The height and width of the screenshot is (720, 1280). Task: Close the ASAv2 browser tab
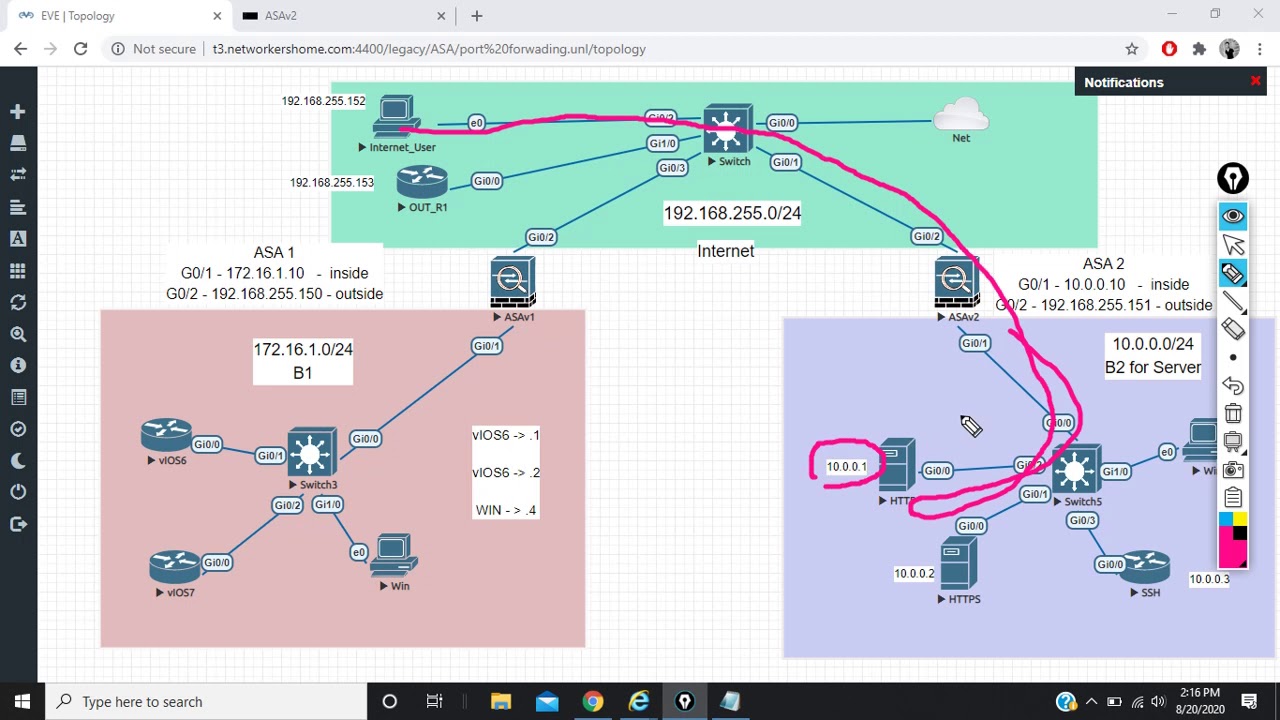pyautogui.click(x=443, y=16)
